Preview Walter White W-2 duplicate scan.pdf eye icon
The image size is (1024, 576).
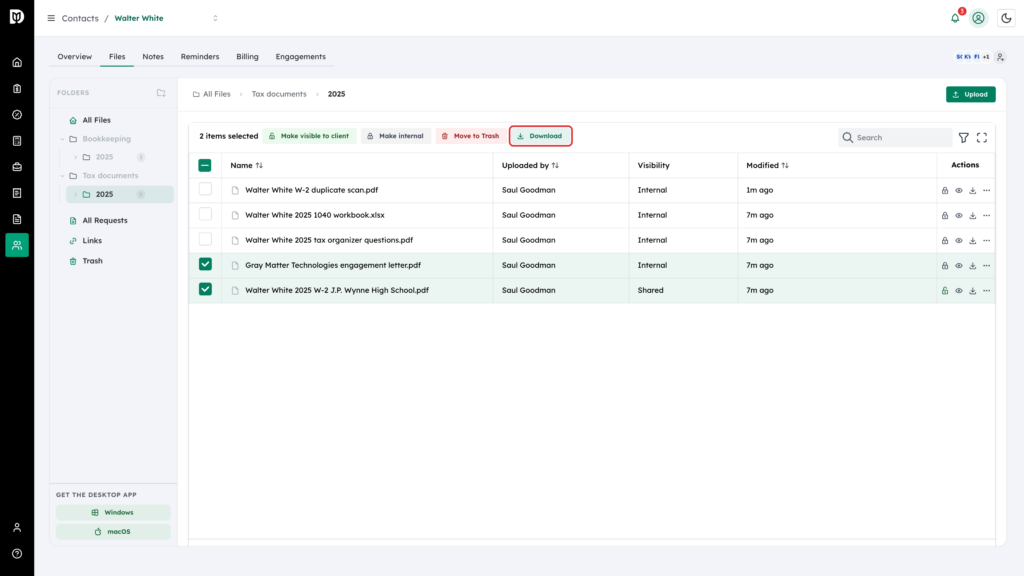959,191
